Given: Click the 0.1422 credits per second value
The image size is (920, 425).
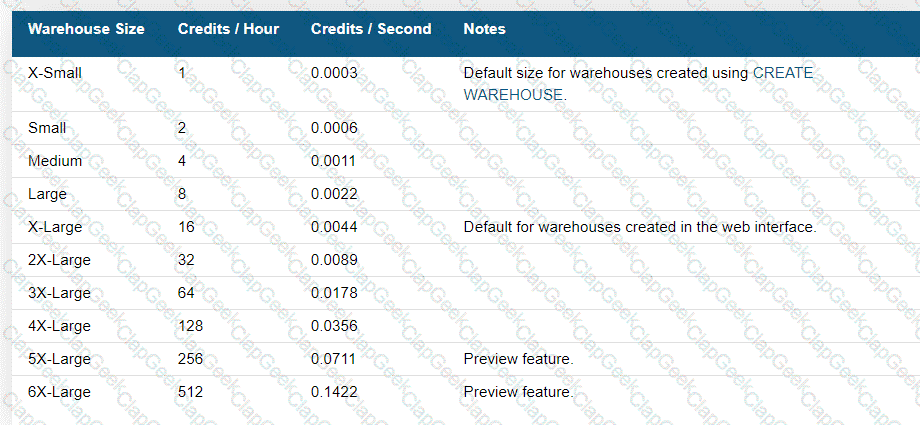Looking at the screenshot, I should pos(334,392).
